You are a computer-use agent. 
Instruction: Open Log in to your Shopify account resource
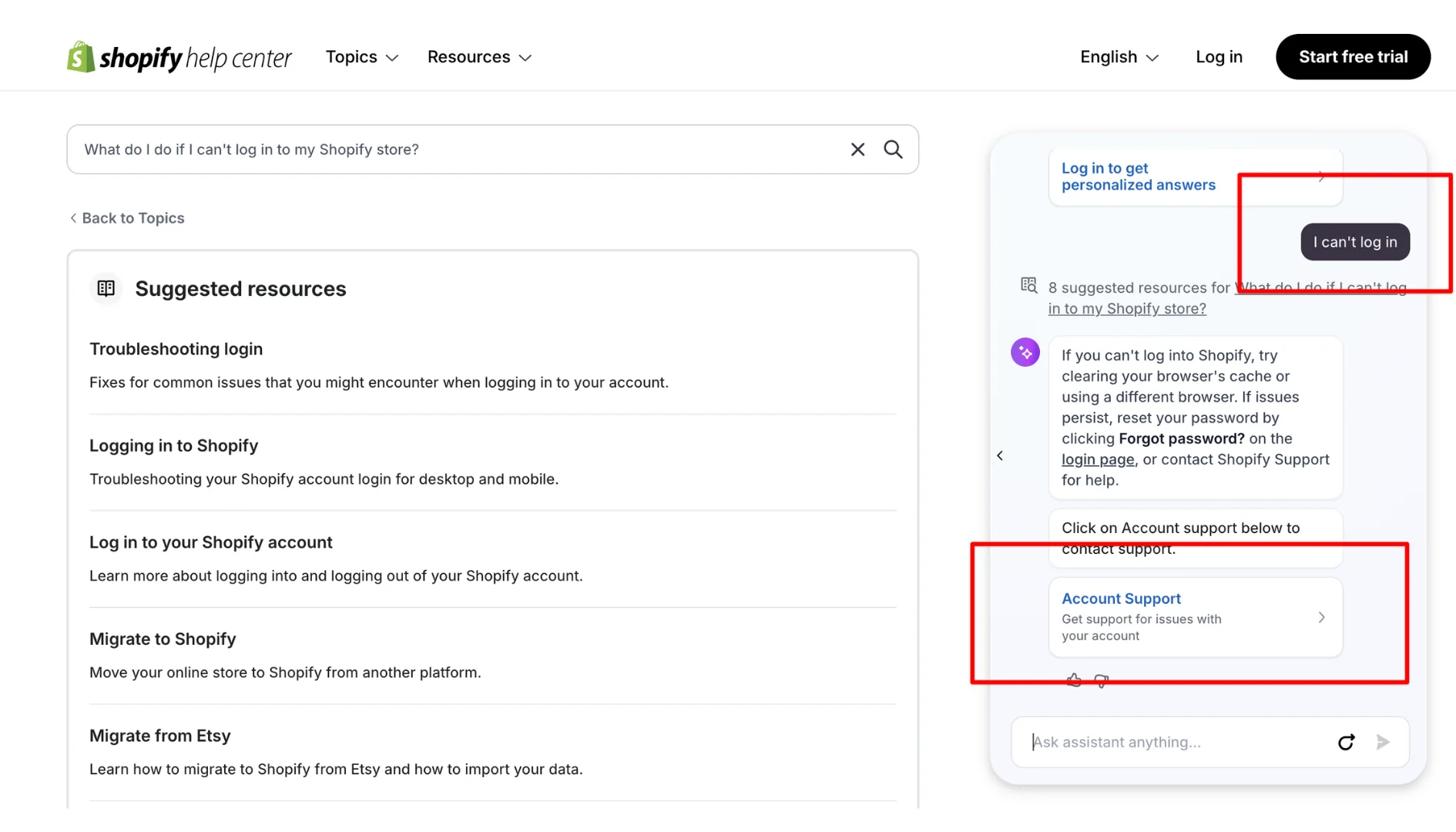[x=210, y=542]
